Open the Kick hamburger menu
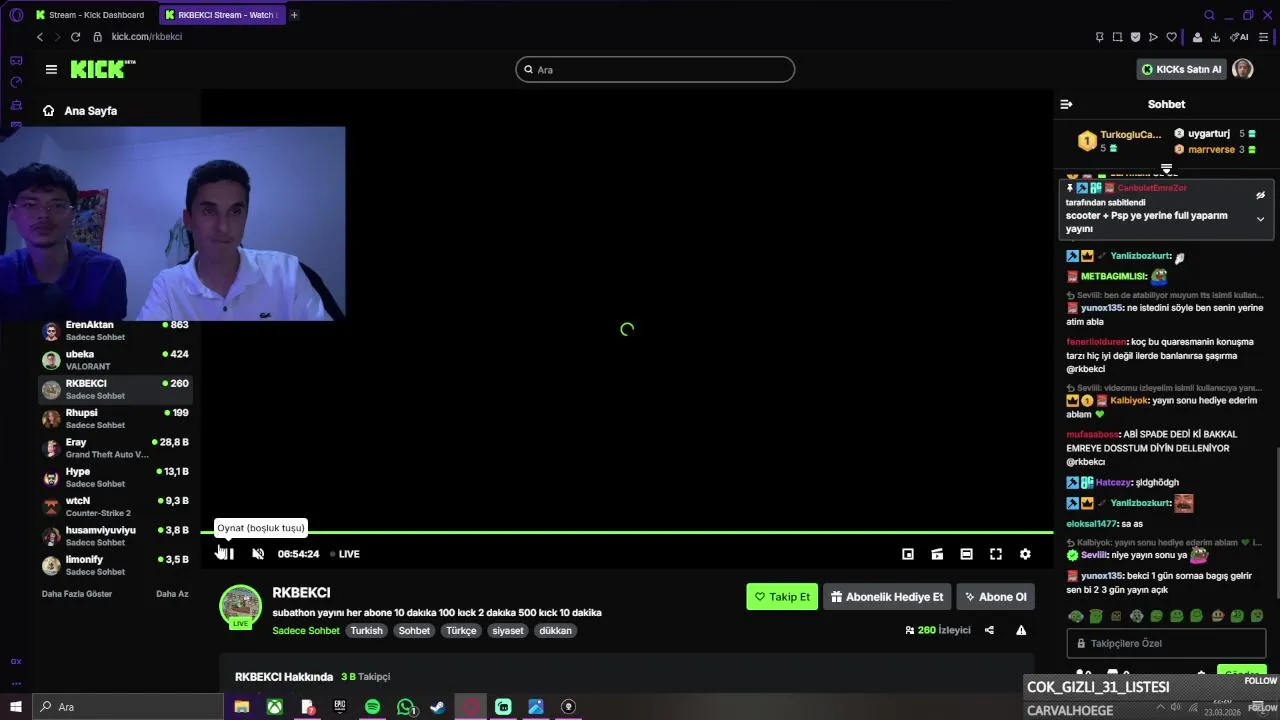 tap(51, 69)
